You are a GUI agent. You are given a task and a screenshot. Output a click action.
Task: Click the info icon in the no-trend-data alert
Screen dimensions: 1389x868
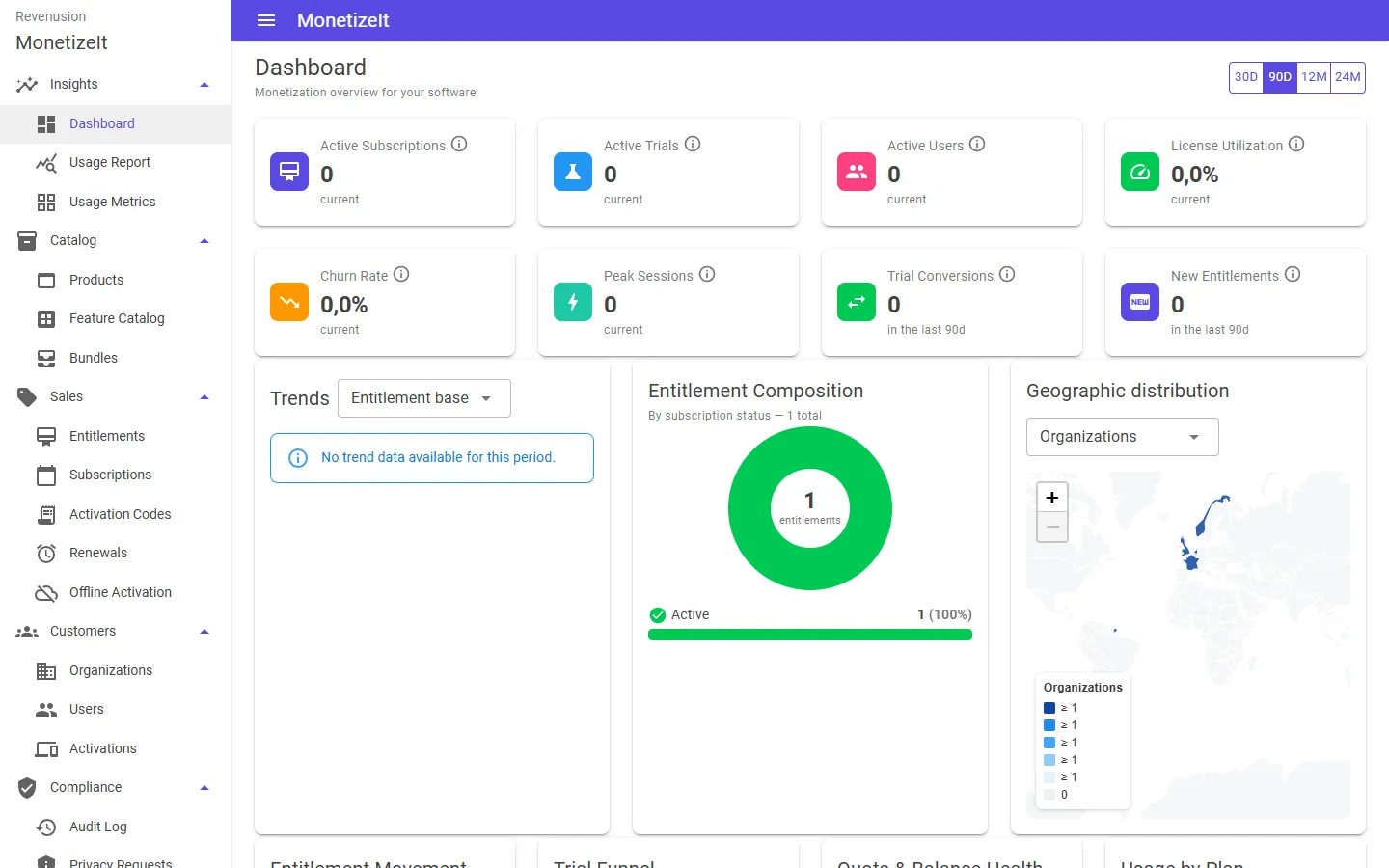point(298,458)
